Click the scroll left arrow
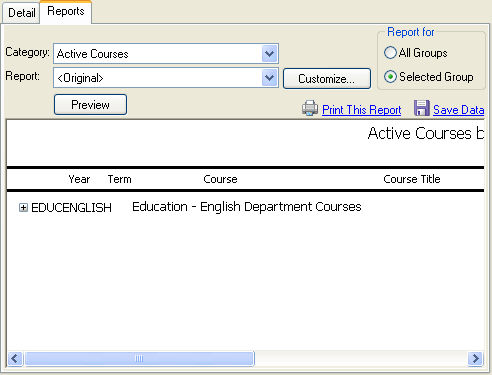 pos(15,359)
